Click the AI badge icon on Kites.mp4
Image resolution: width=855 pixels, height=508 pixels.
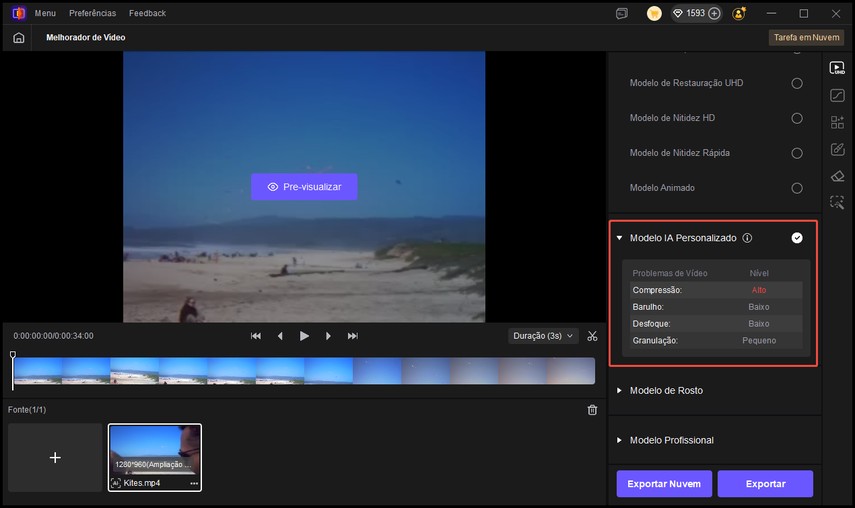[116, 483]
